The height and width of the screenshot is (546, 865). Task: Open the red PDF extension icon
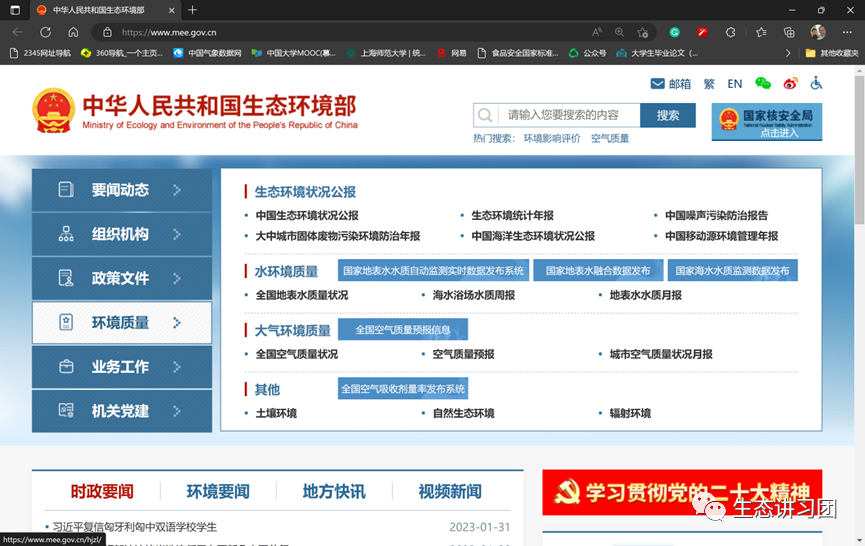pos(702,32)
